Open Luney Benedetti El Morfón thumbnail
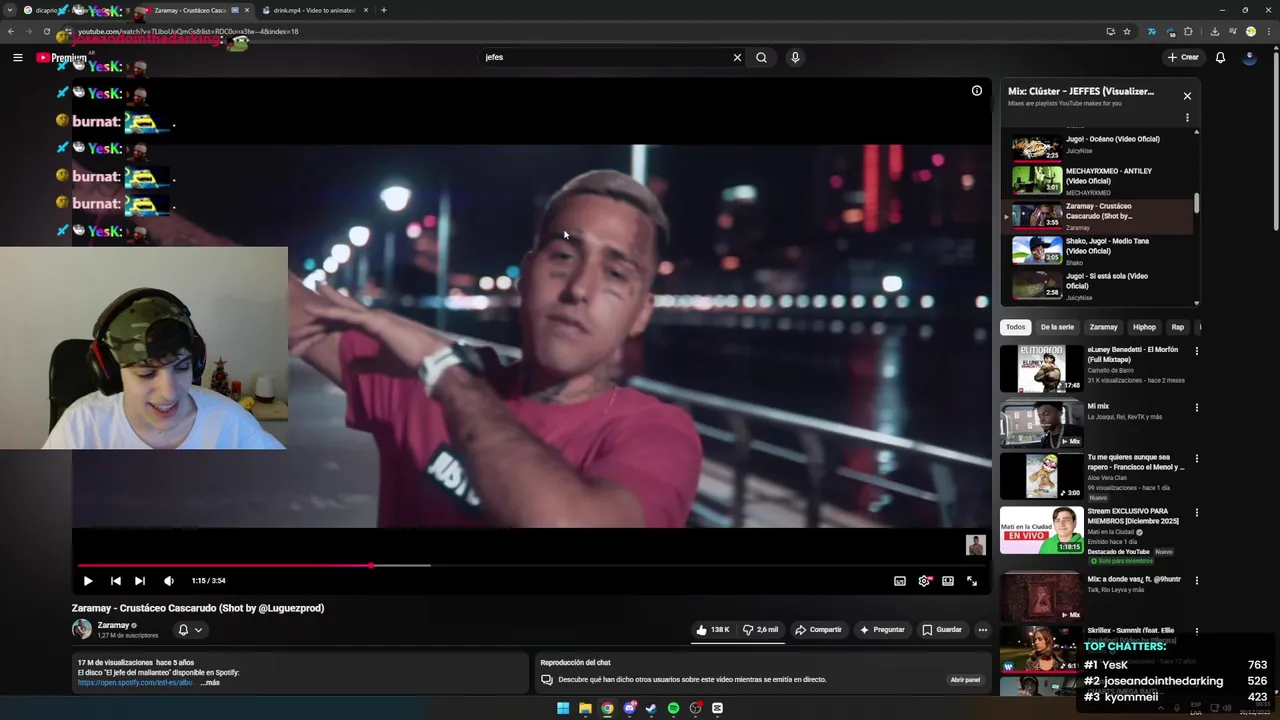 pos(1041,369)
